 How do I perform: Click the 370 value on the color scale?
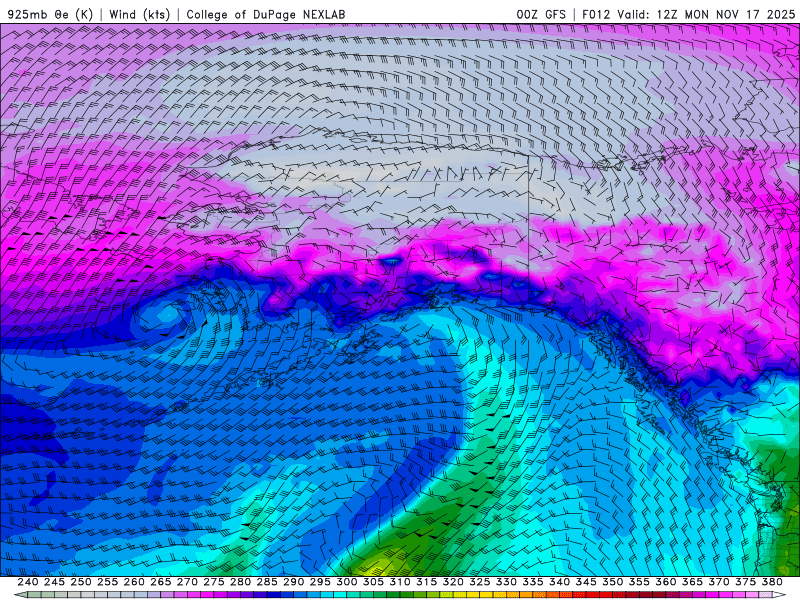718,582
